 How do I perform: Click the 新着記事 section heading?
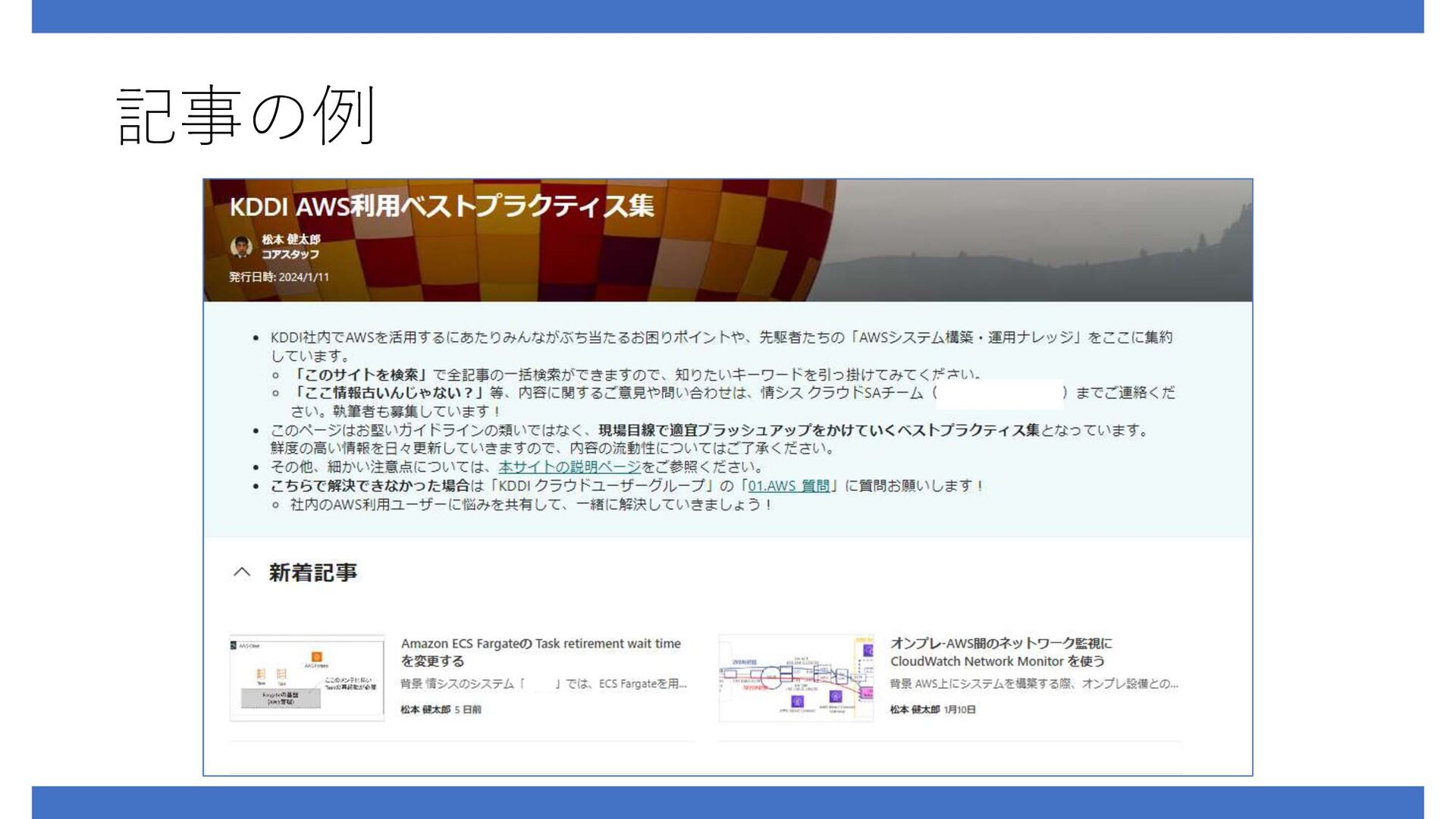tap(312, 573)
